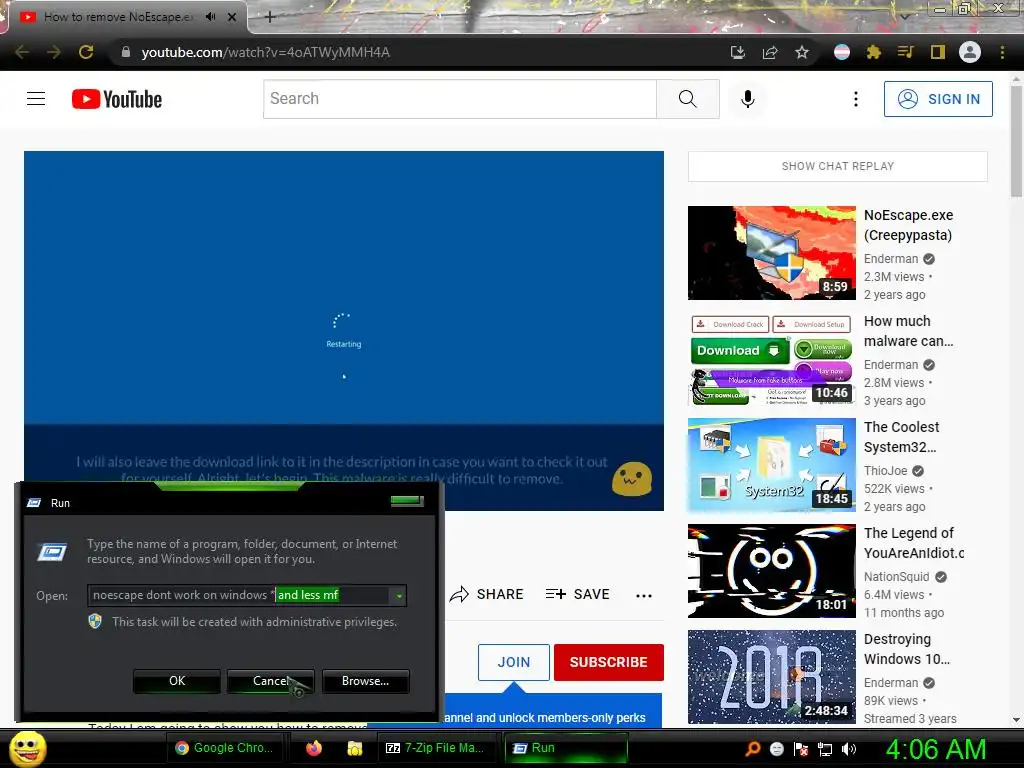This screenshot has height=768, width=1024.
Task: Click the search tray icon in taskbar
Action: click(x=752, y=749)
